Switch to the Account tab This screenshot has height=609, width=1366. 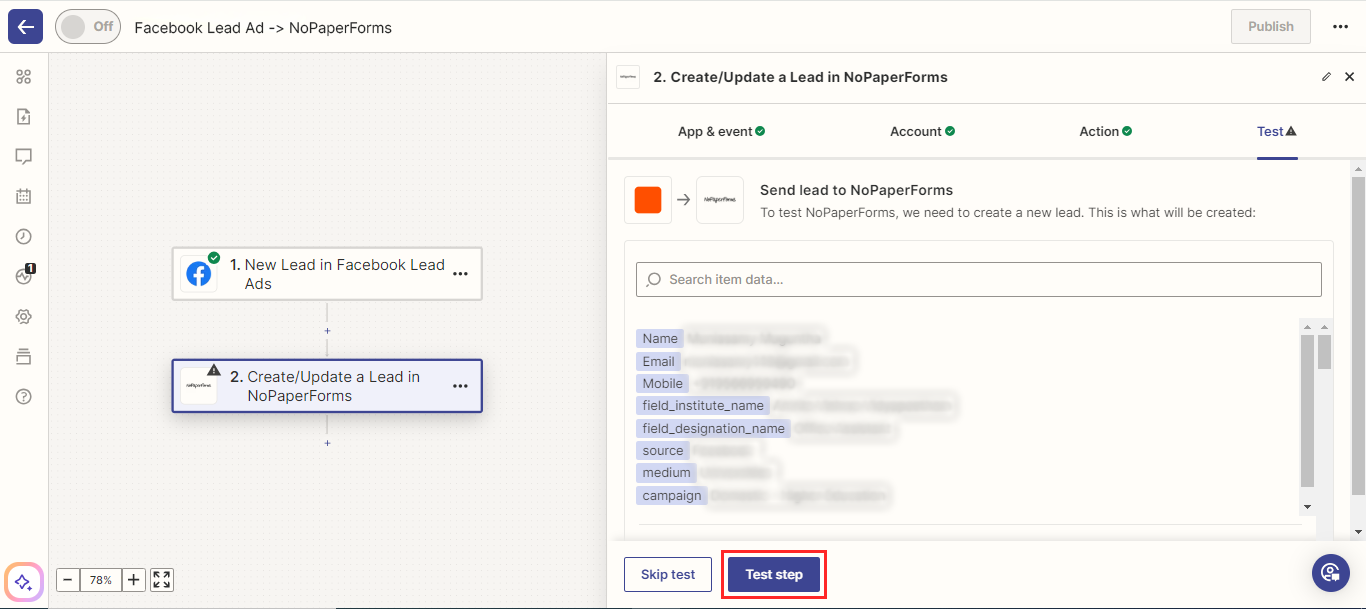pos(922,131)
